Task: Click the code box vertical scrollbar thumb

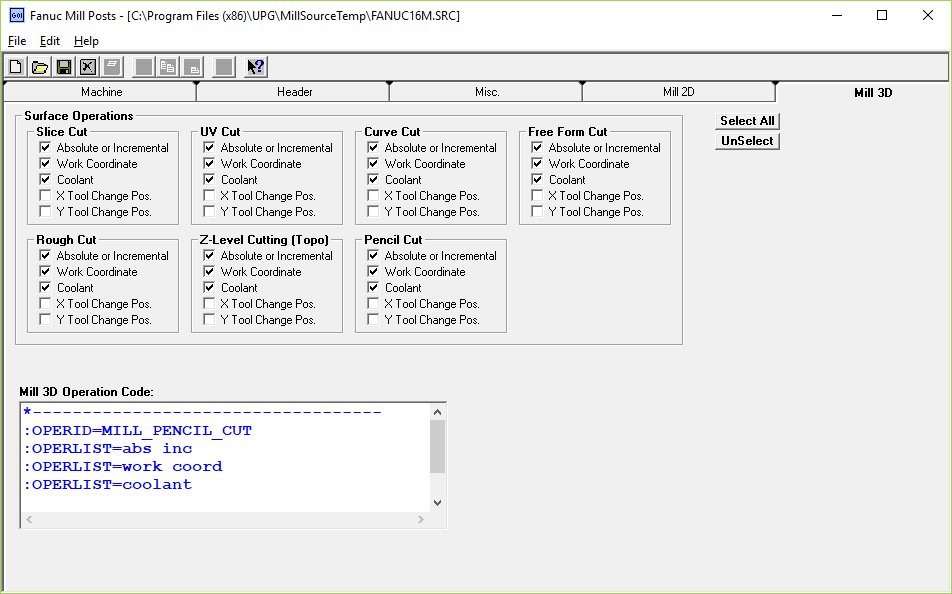Action: point(437,446)
